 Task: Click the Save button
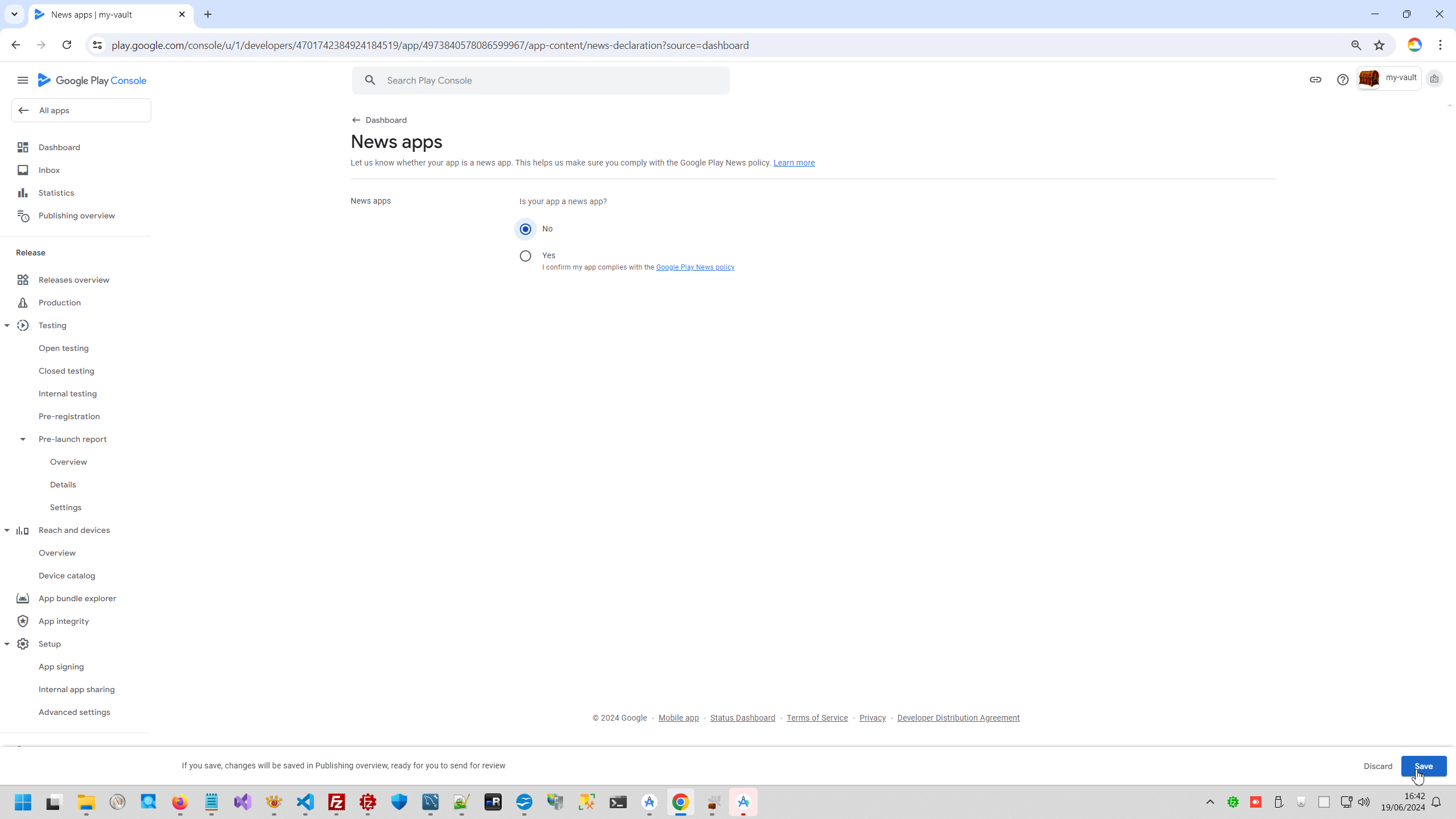pos(1423,766)
